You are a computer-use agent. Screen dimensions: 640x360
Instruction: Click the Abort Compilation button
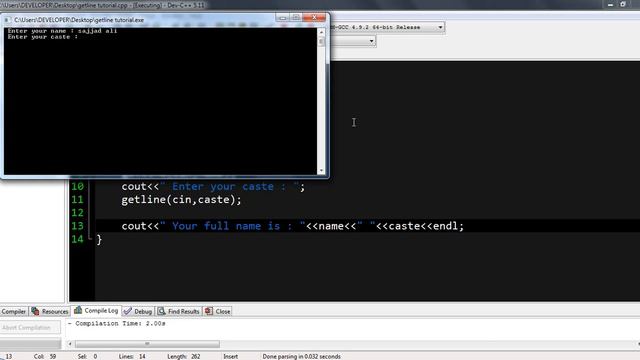tap(30, 327)
